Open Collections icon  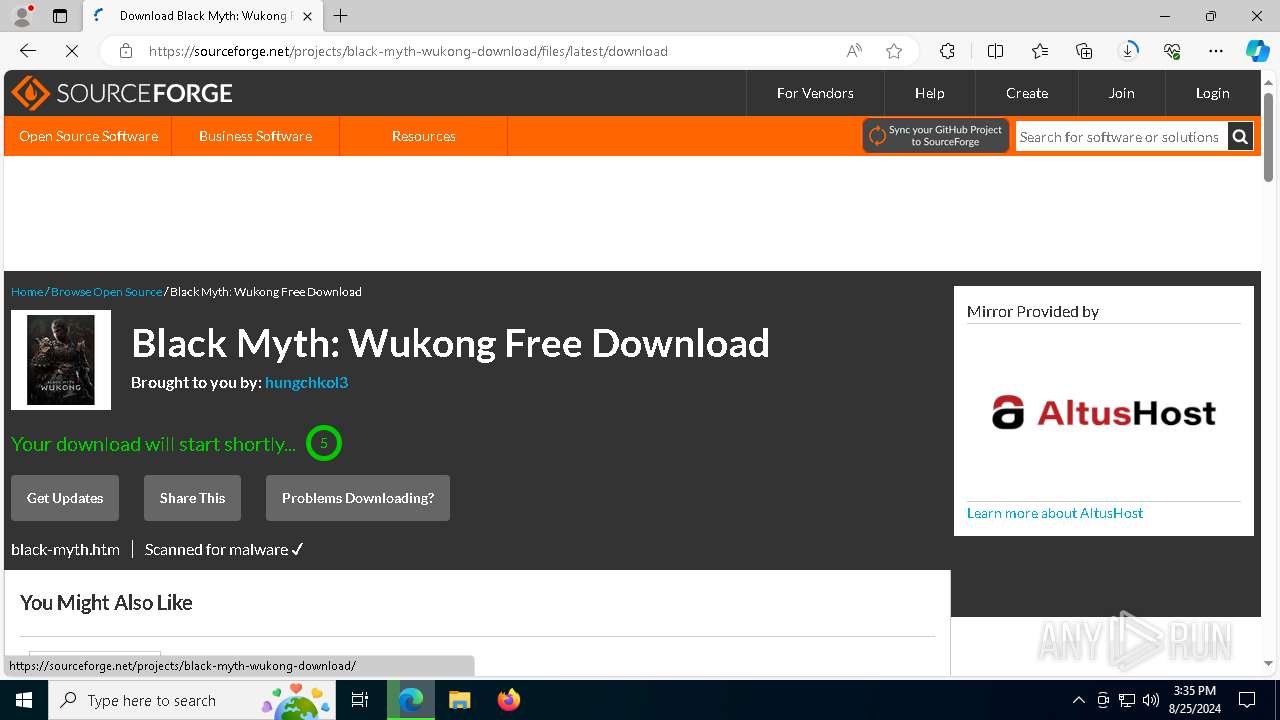tap(1084, 51)
